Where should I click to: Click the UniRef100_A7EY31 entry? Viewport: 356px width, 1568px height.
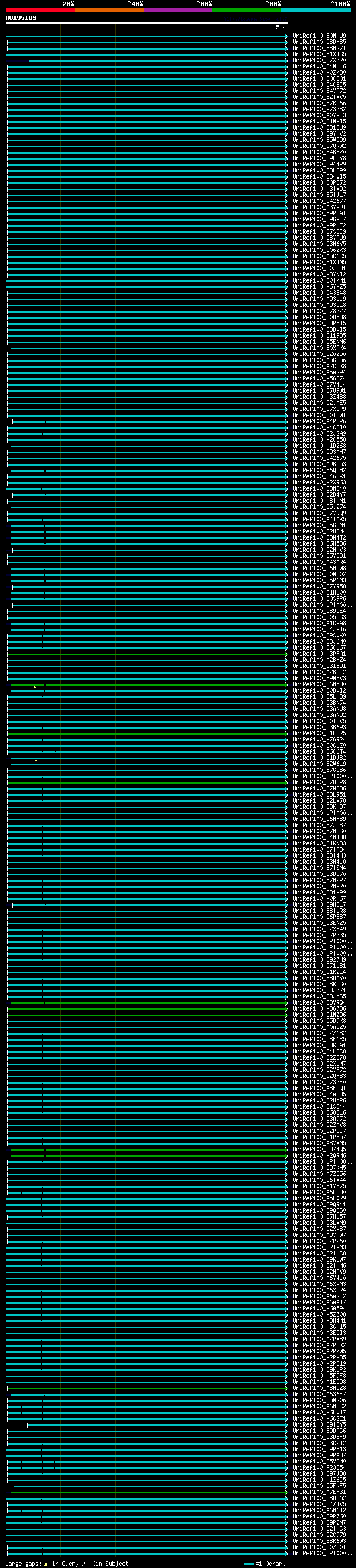tap(319, 1493)
